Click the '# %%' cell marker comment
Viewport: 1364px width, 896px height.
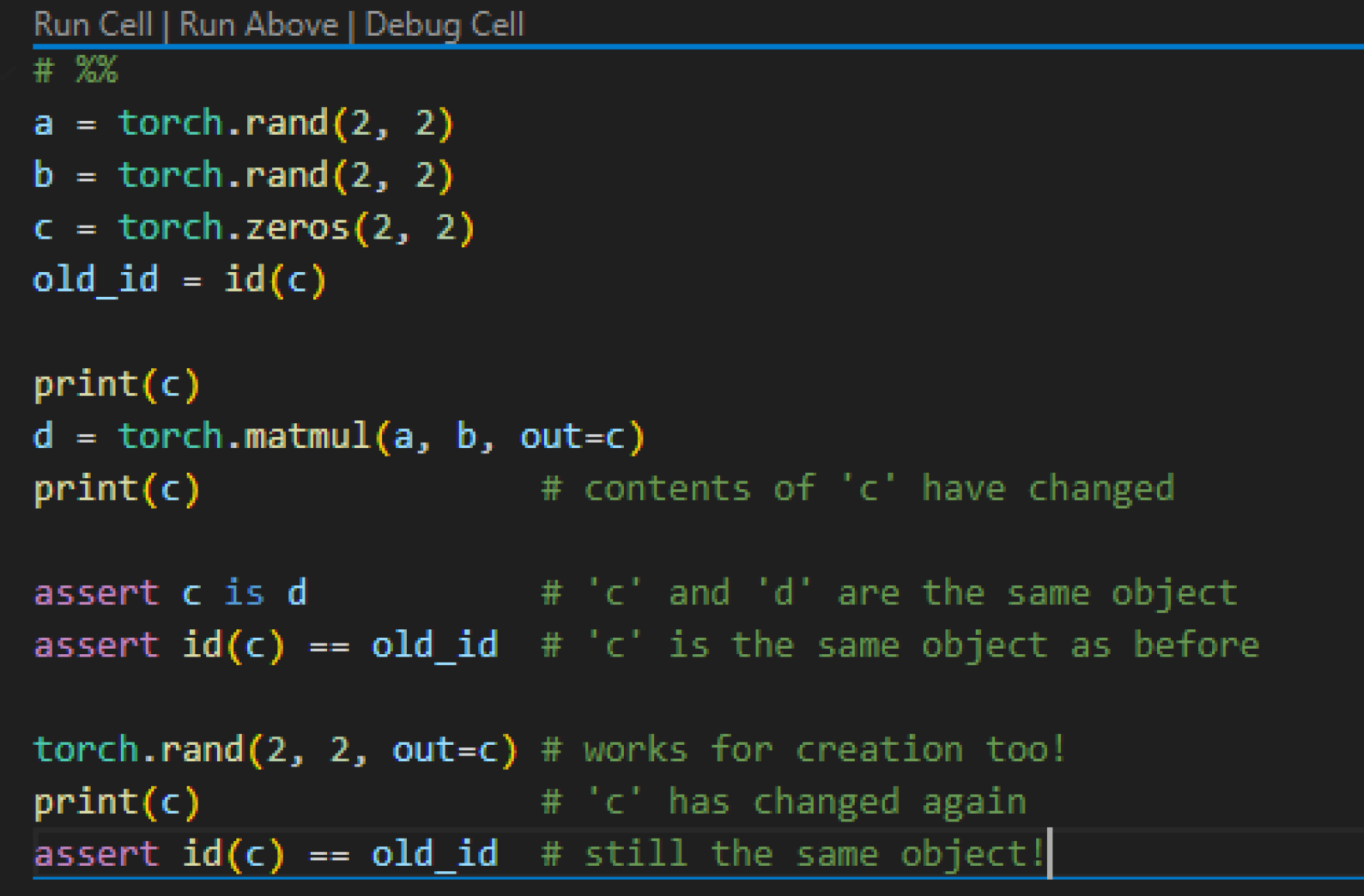click(75, 71)
